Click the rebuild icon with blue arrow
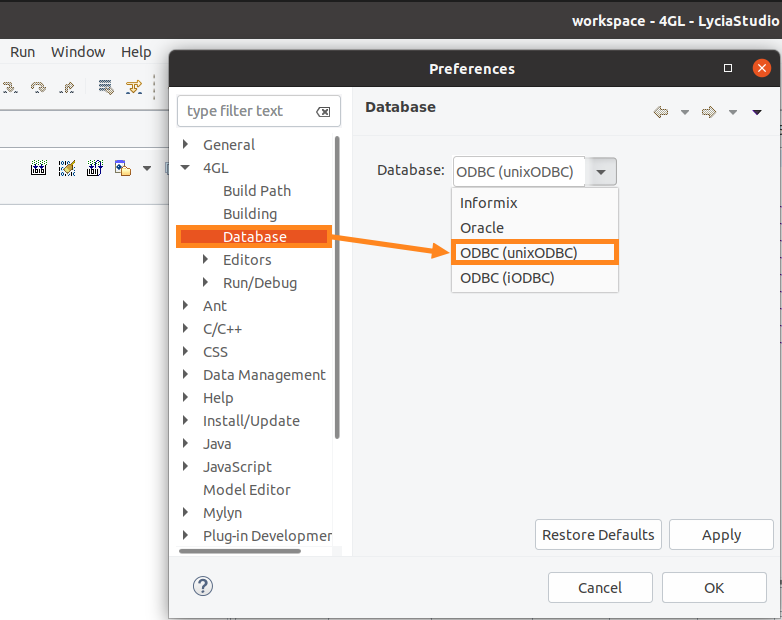Viewport: 782px width, 620px height. click(x=95, y=167)
